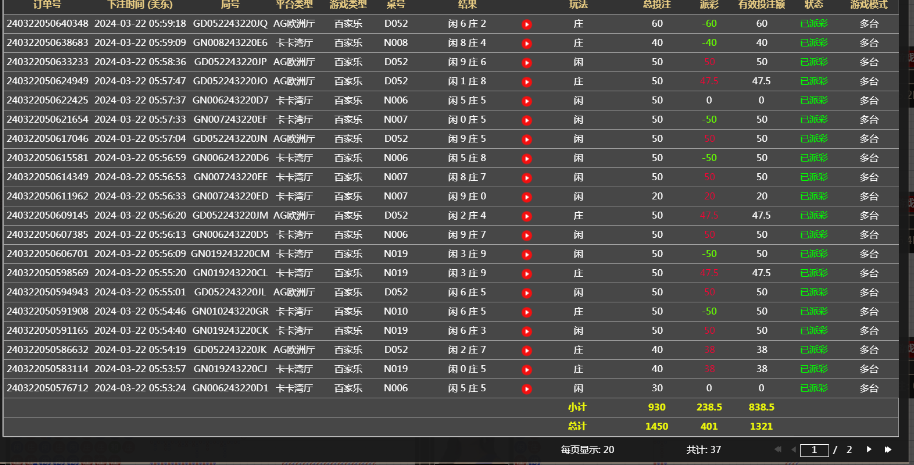Click the 有效投注额 column header
Viewport: 914px width, 465px height.
[x=761, y=5]
